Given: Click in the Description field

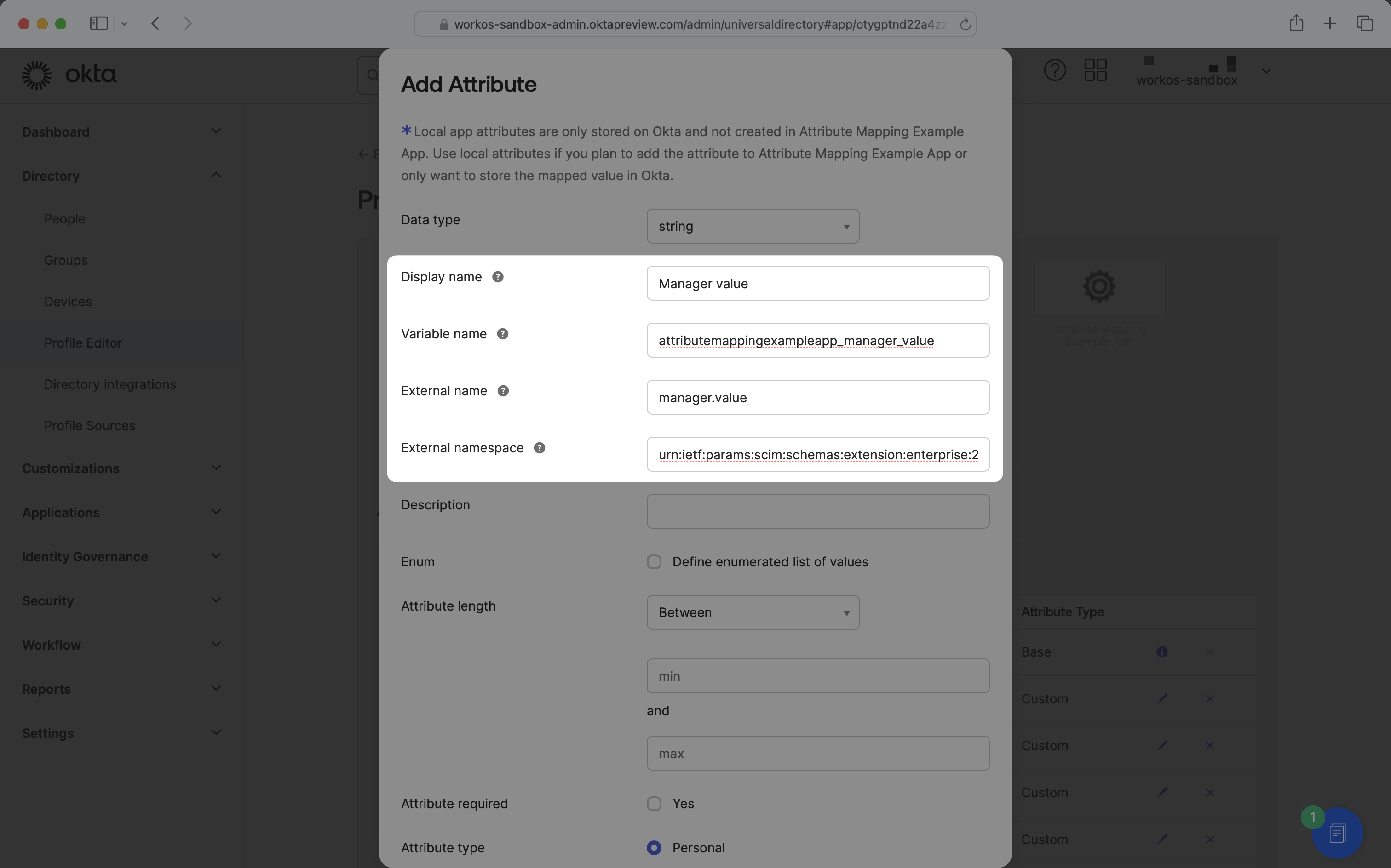Looking at the screenshot, I should (x=817, y=511).
